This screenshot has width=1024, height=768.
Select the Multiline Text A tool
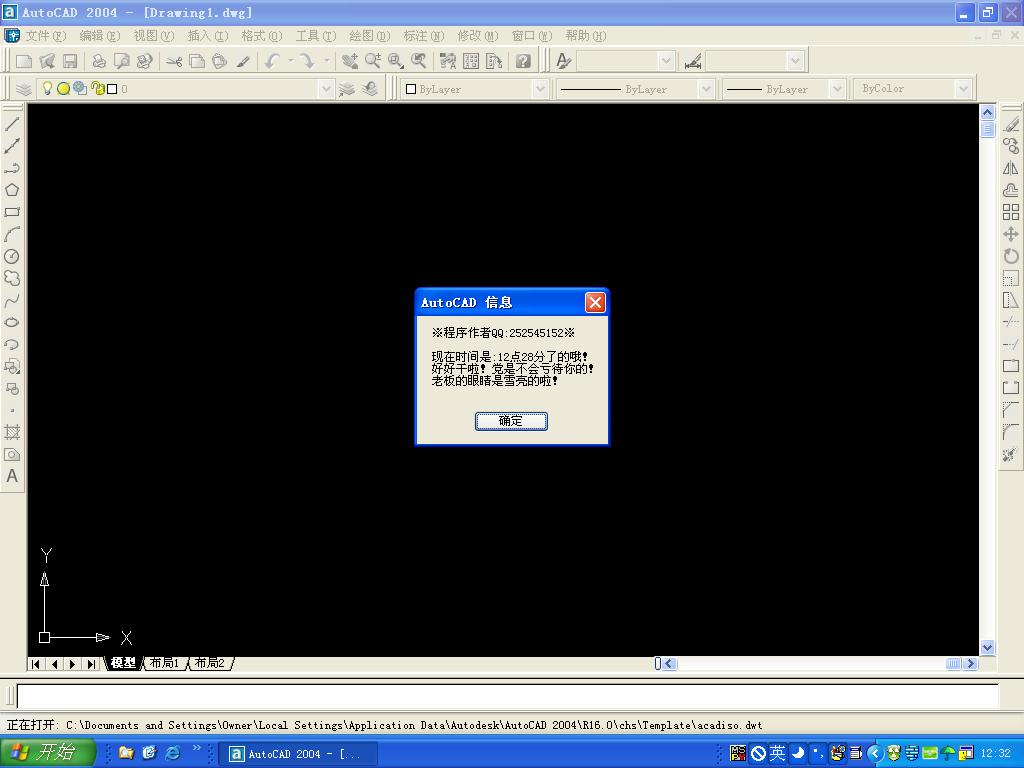[12, 476]
